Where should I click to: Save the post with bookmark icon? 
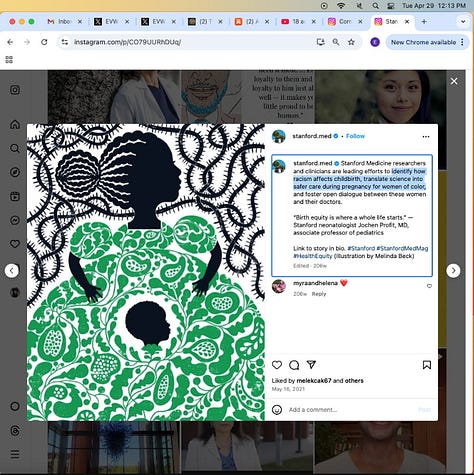pyautogui.click(x=427, y=365)
